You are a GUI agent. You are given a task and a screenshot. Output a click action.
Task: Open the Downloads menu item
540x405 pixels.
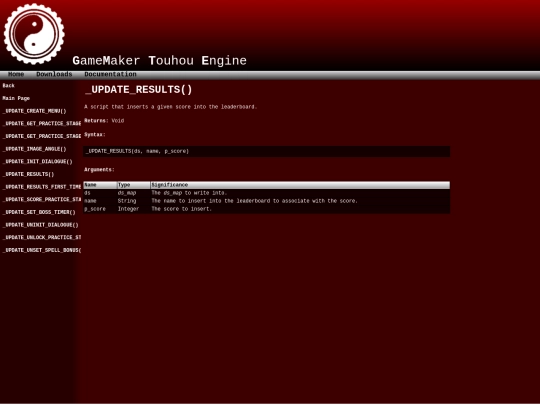pos(54,74)
